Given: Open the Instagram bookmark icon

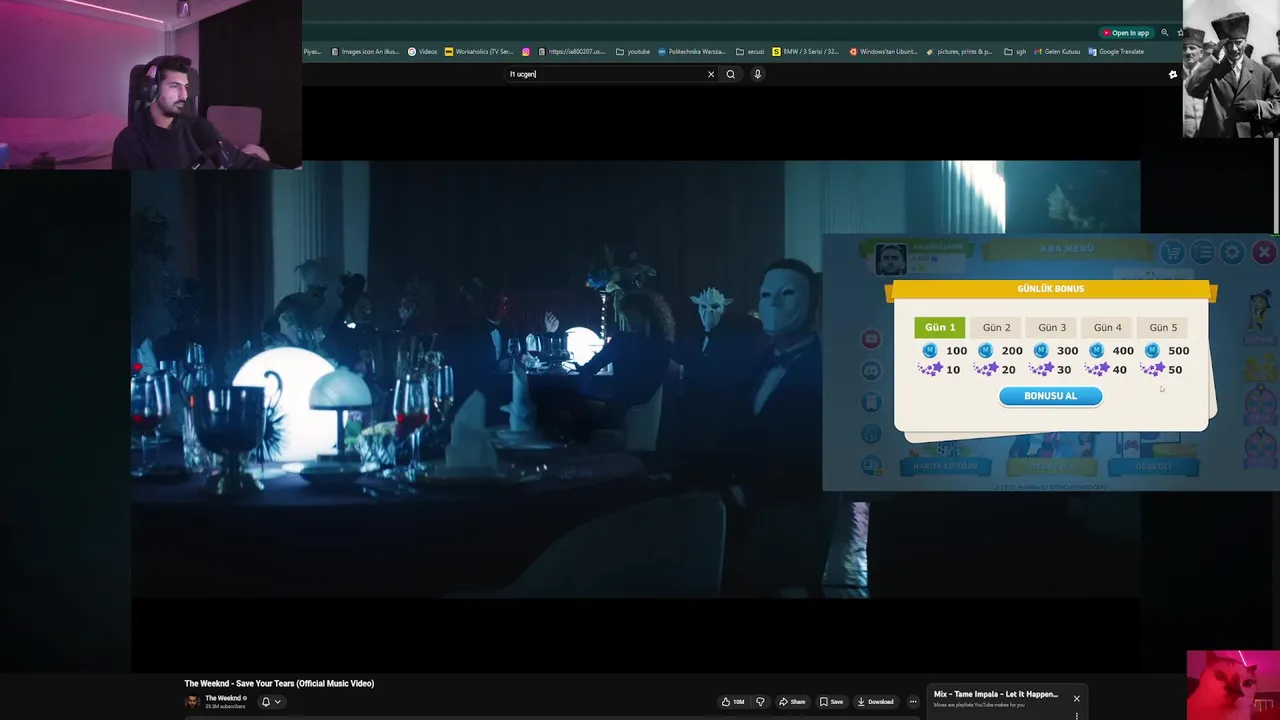Looking at the screenshot, I should 526,52.
